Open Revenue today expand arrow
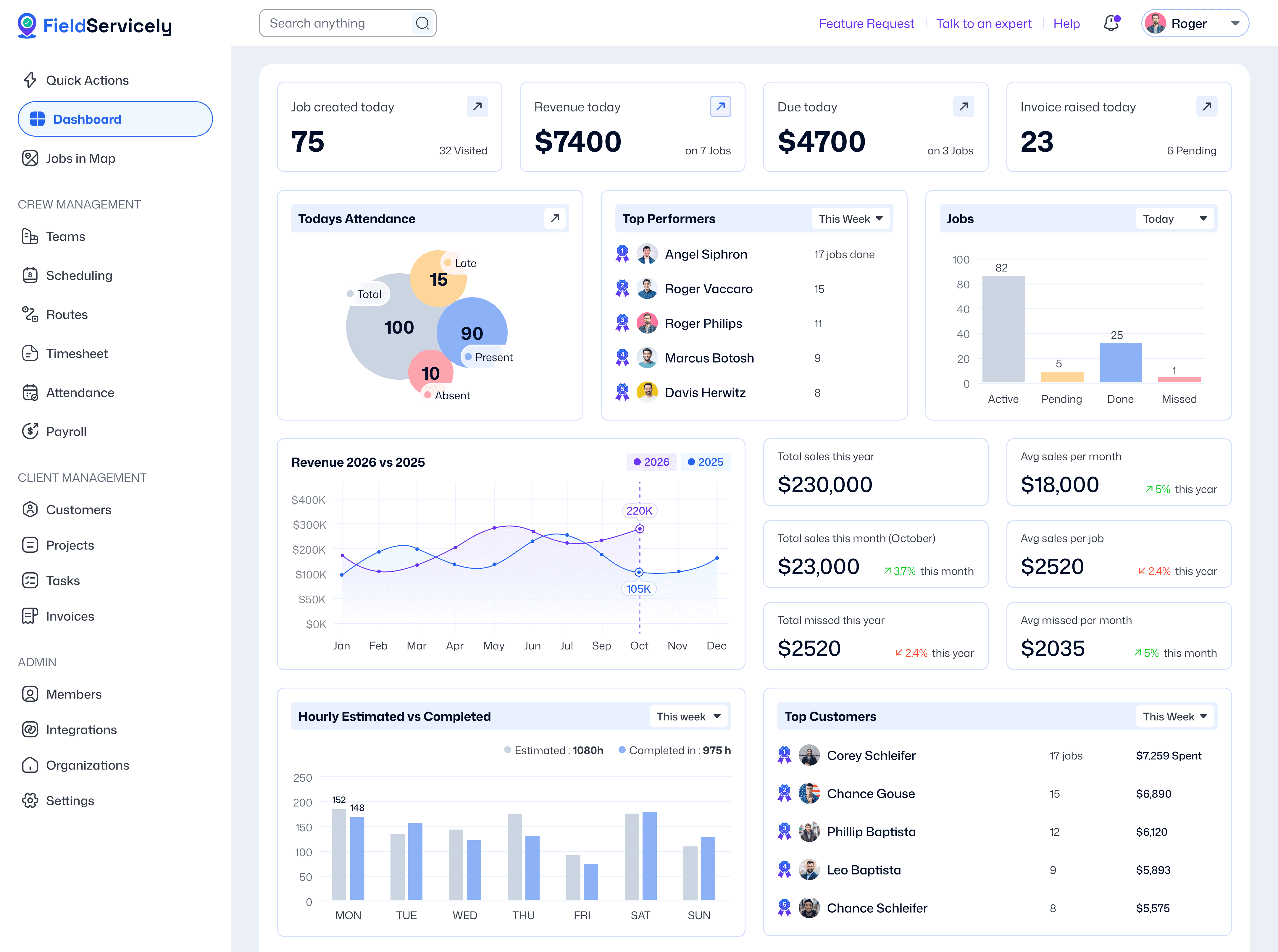 [720, 106]
